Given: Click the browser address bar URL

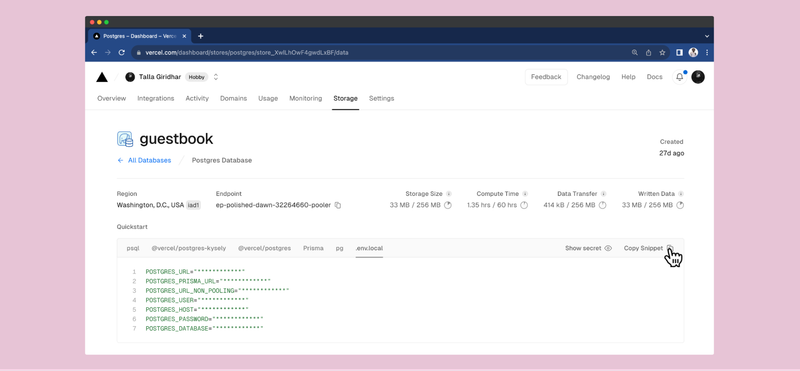Looking at the screenshot, I should (x=247, y=53).
